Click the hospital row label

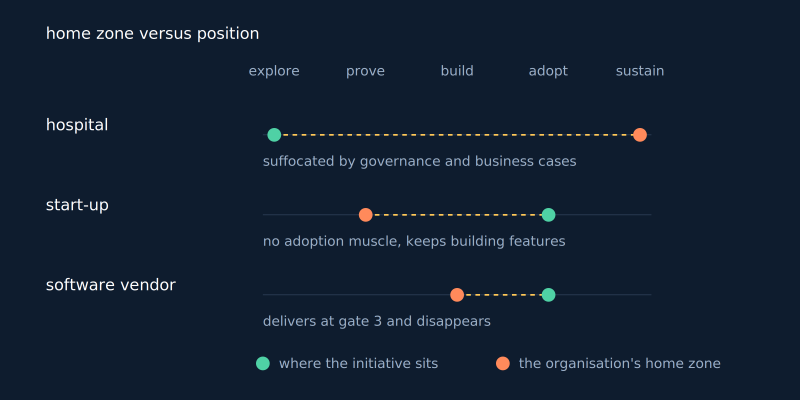point(77,125)
